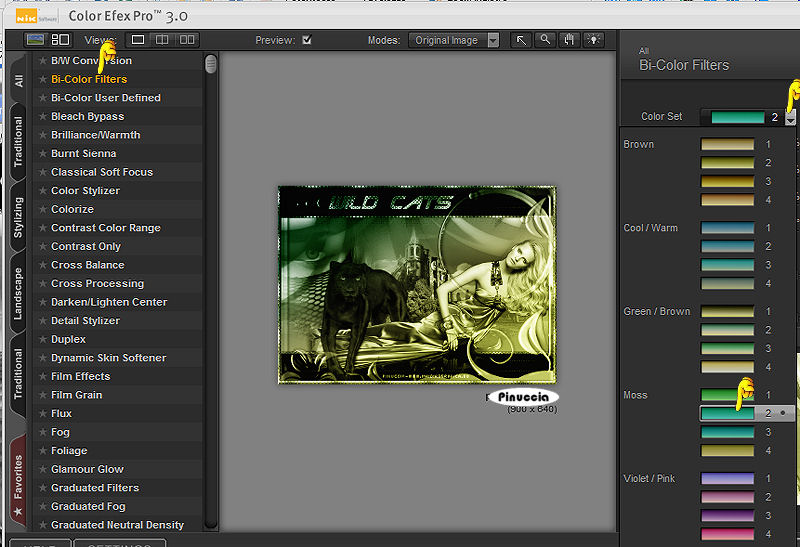Pick Violet / Pink swatch 4
The image size is (800, 547).
point(728,534)
